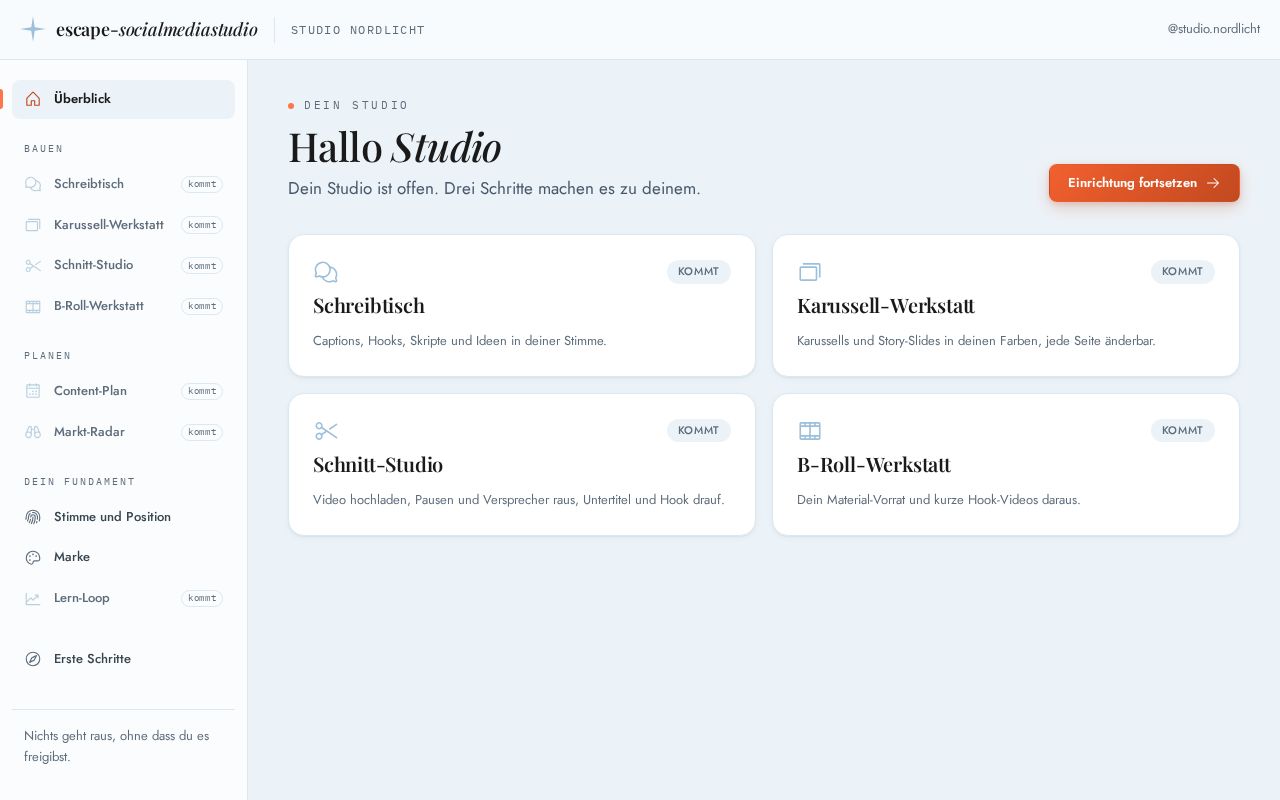Screen dimensions: 1280x800
Task: Click the film strip icon beside B-Roll-Werkstatt in sidebar
Action: tap(33, 306)
